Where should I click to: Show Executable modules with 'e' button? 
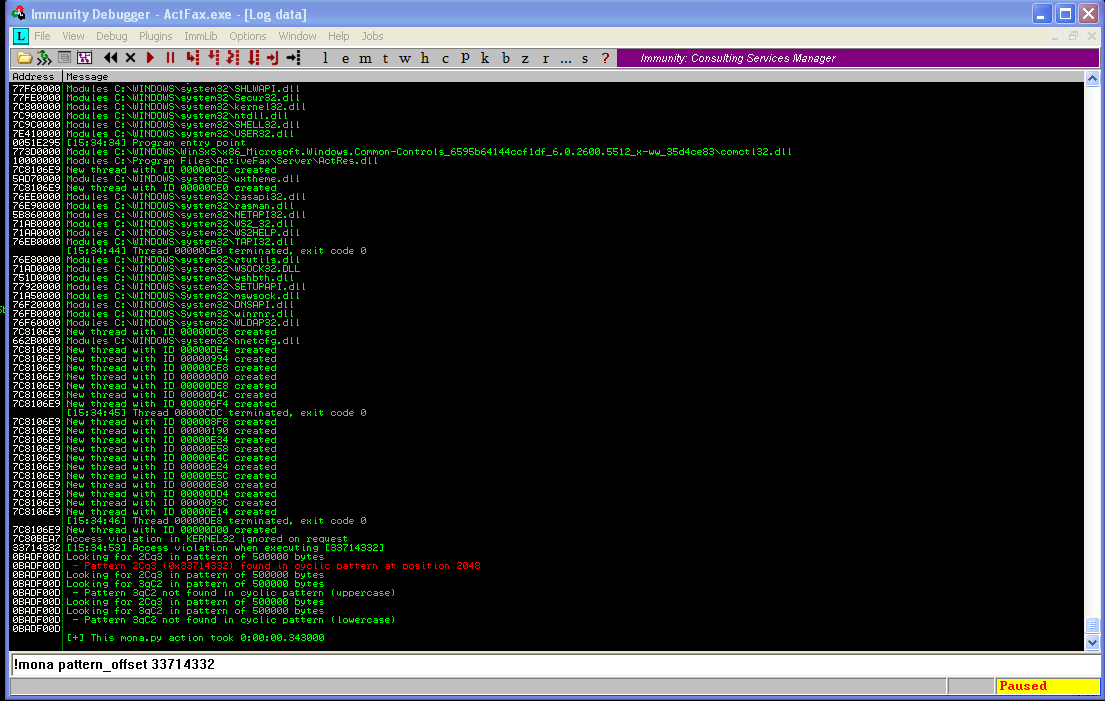pyautogui.click(x=345, y=58)
